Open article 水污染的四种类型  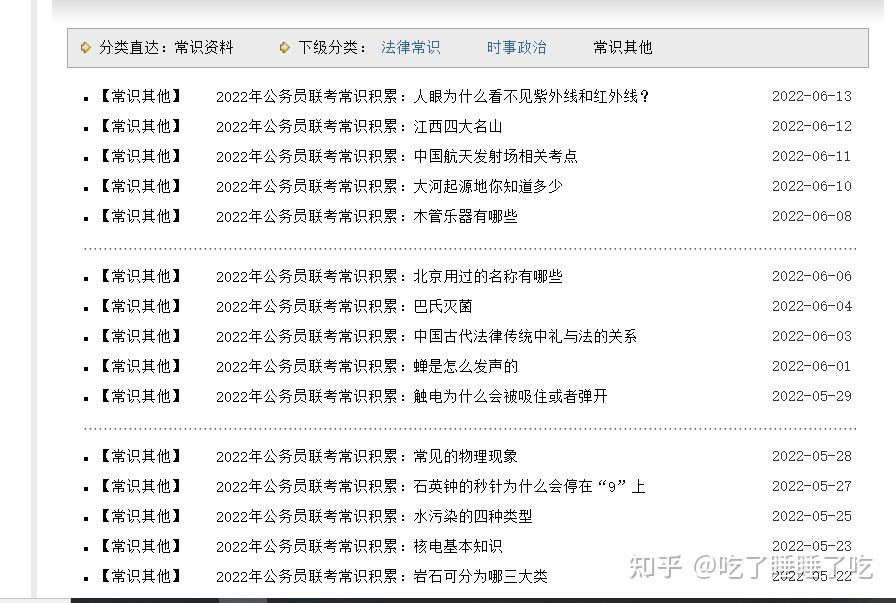(374, 517)
